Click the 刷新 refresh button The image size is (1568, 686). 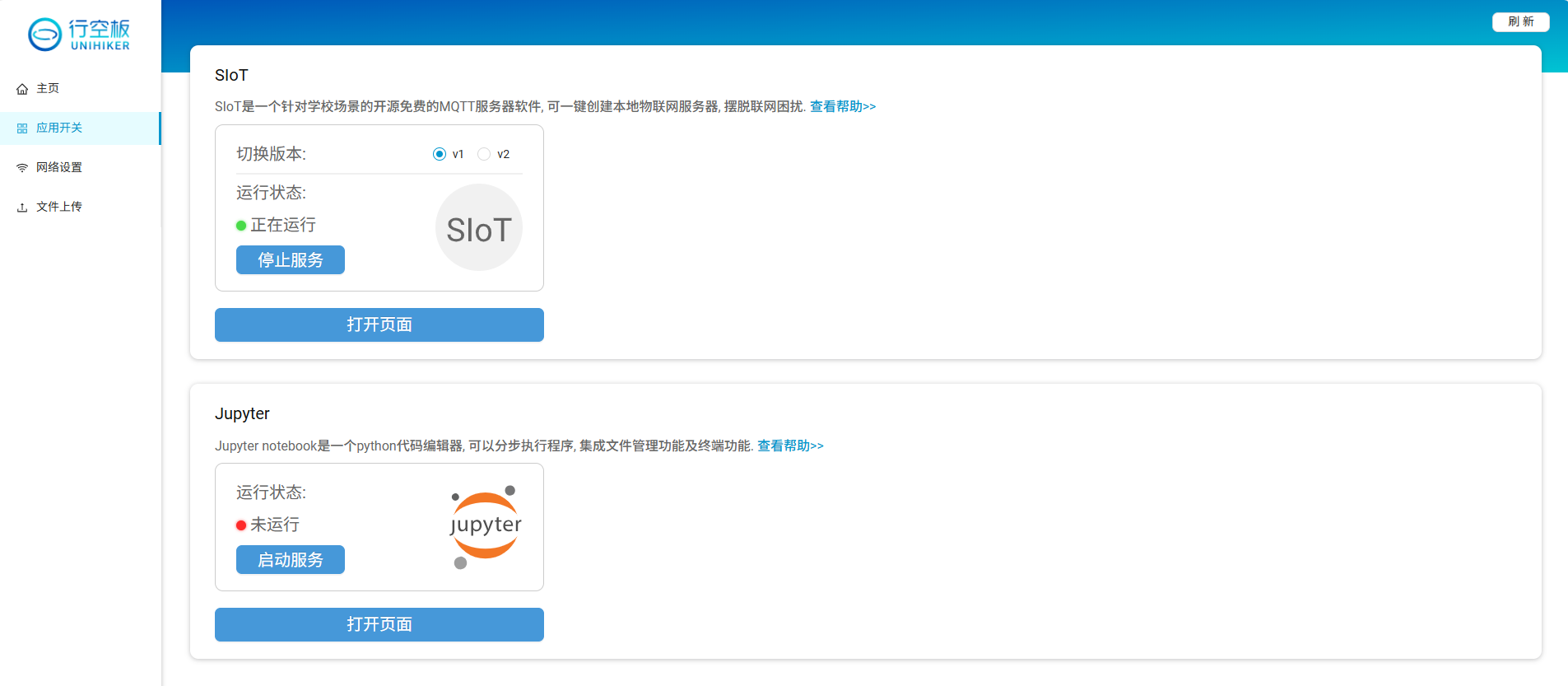[x=1520, y=21]
